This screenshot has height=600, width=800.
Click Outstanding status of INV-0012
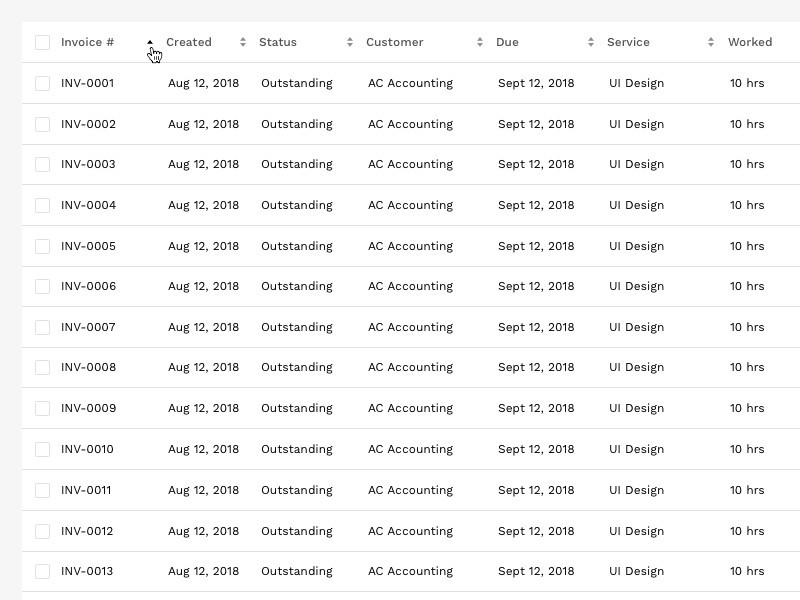coord(296,531)
